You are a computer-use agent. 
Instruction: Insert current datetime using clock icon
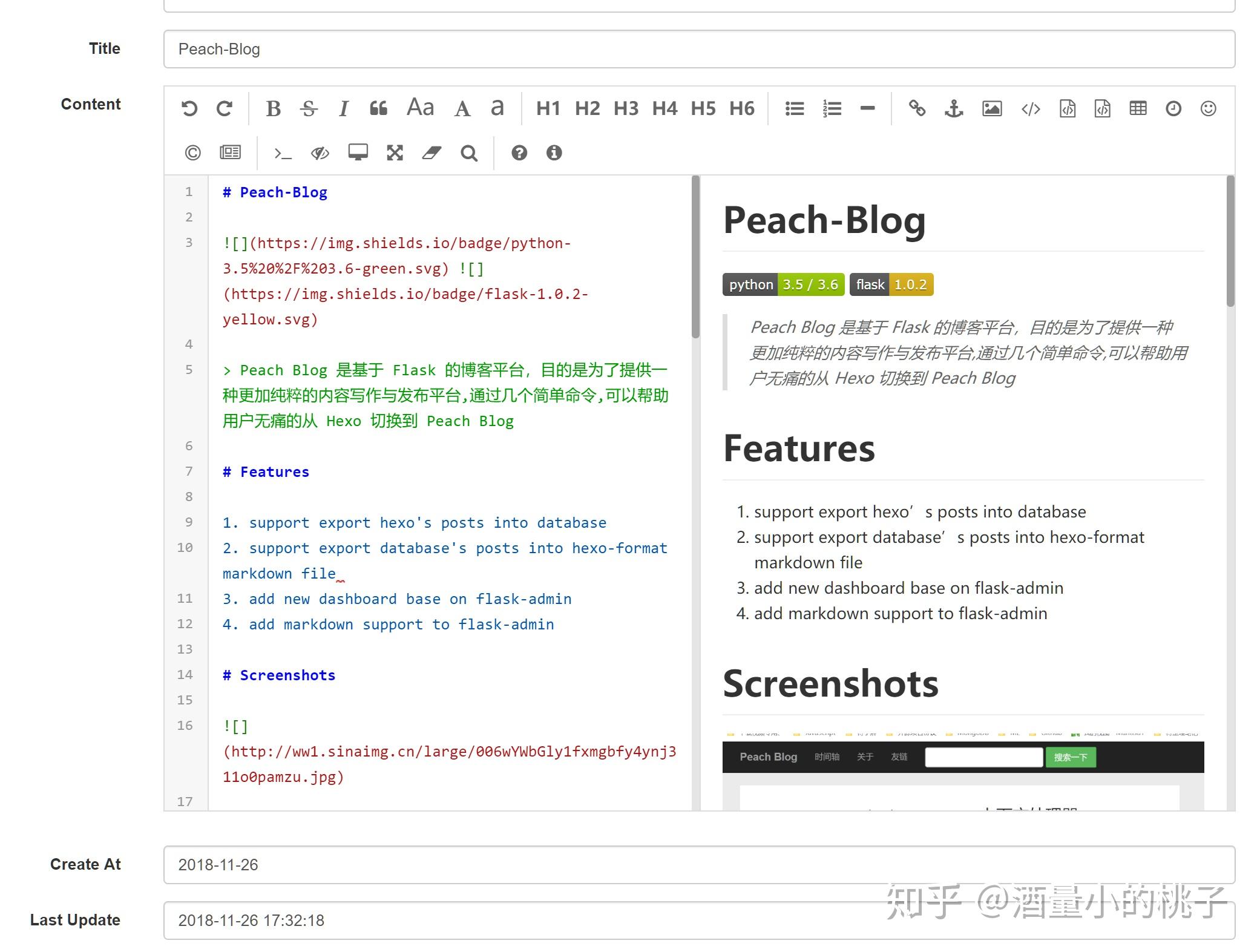point(1173,109)
